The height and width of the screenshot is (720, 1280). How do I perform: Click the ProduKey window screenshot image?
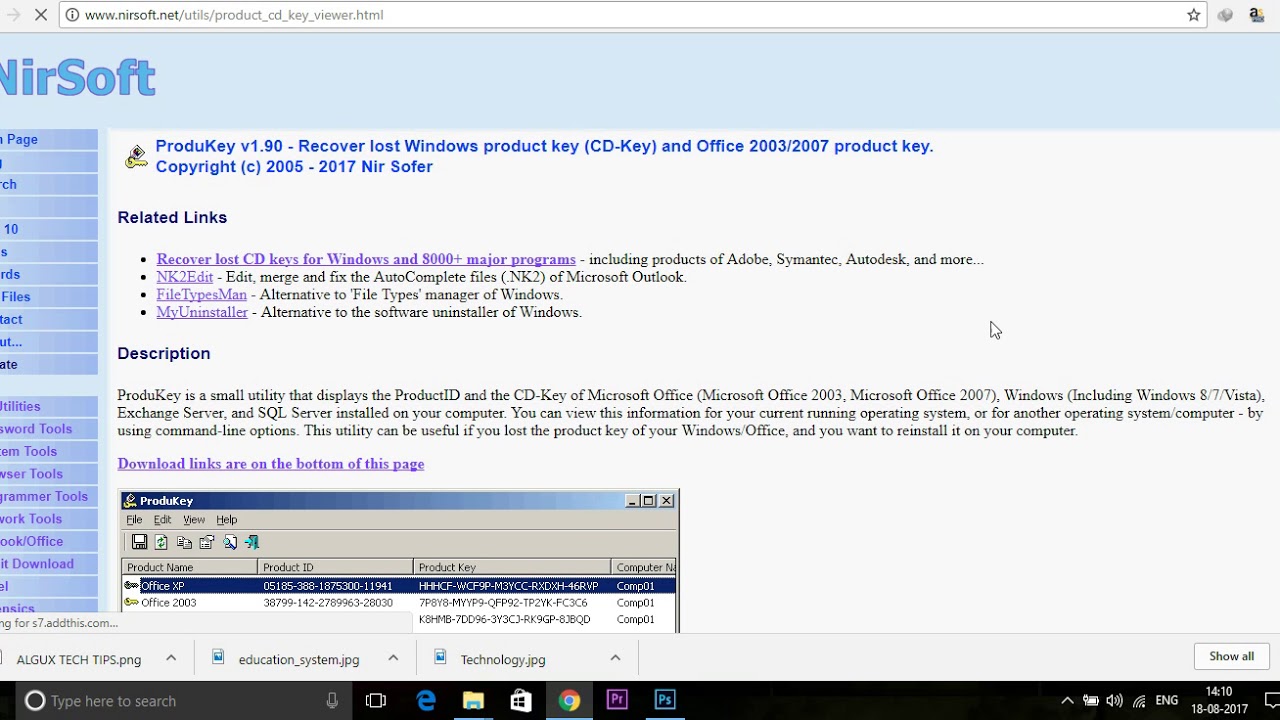[x=398, y=561]
